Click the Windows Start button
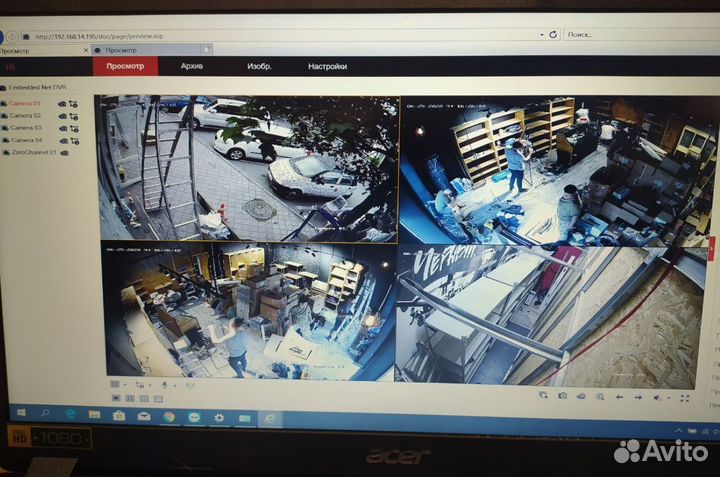 [19, 413]
